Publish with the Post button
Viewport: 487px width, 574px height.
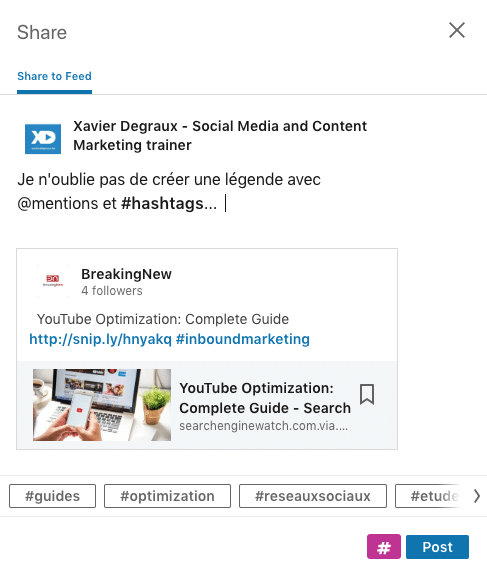(437, 547)
